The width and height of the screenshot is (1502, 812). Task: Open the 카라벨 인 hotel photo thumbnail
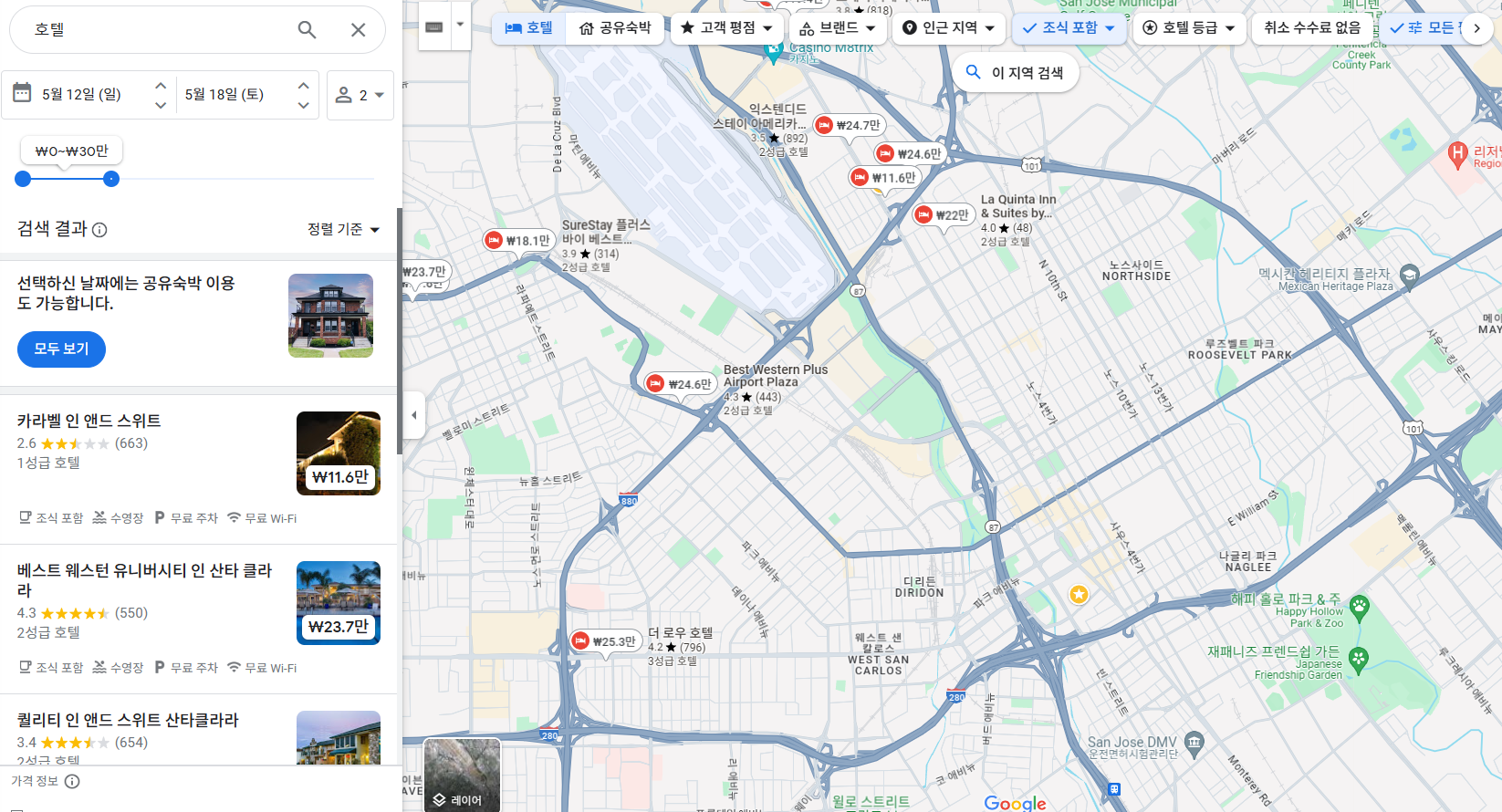click(x=339, y=453)
